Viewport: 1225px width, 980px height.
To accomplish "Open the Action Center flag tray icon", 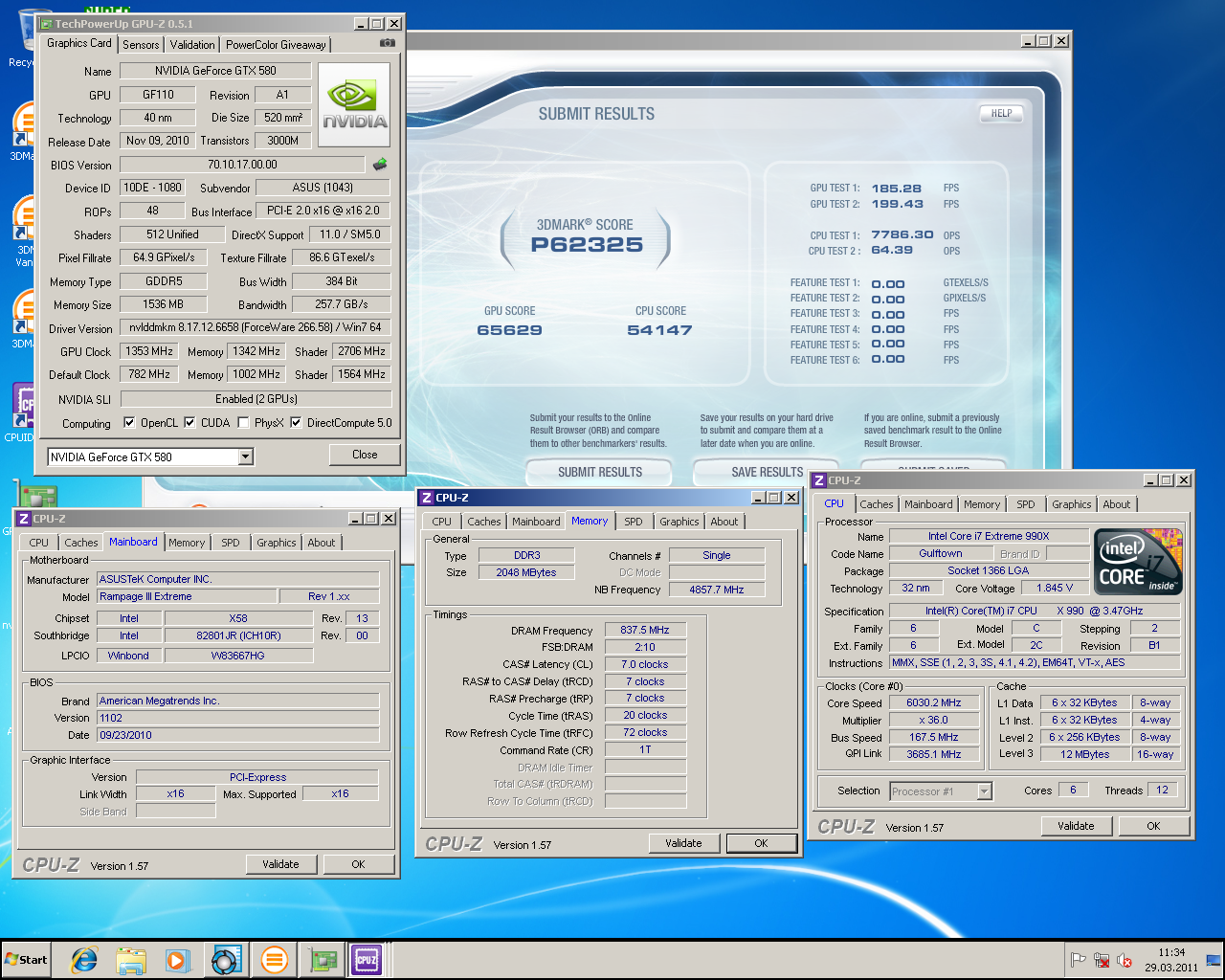I will pyautogui.click(x=1078, y=960).
